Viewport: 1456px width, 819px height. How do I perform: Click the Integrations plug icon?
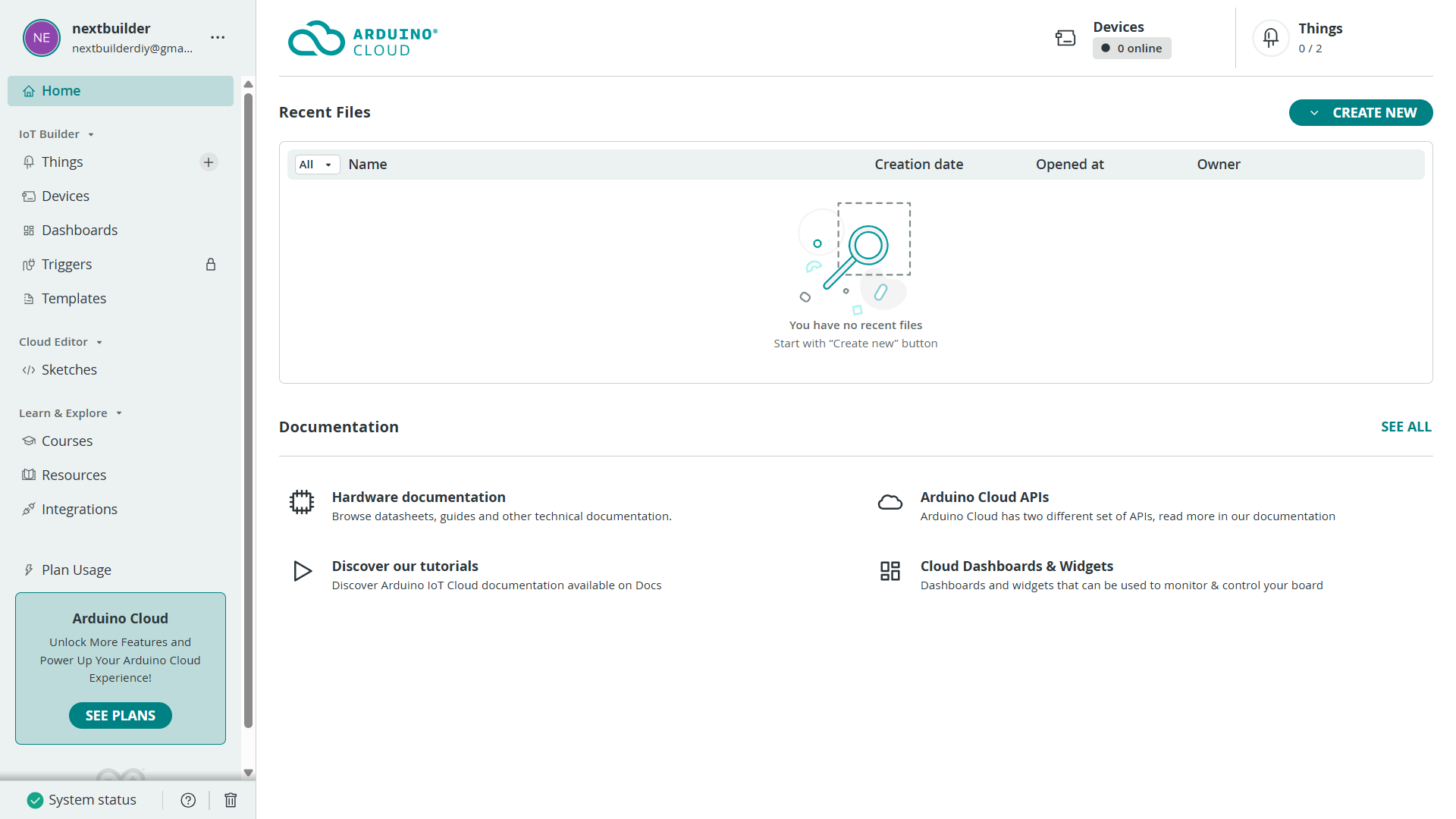coord(29,510)
